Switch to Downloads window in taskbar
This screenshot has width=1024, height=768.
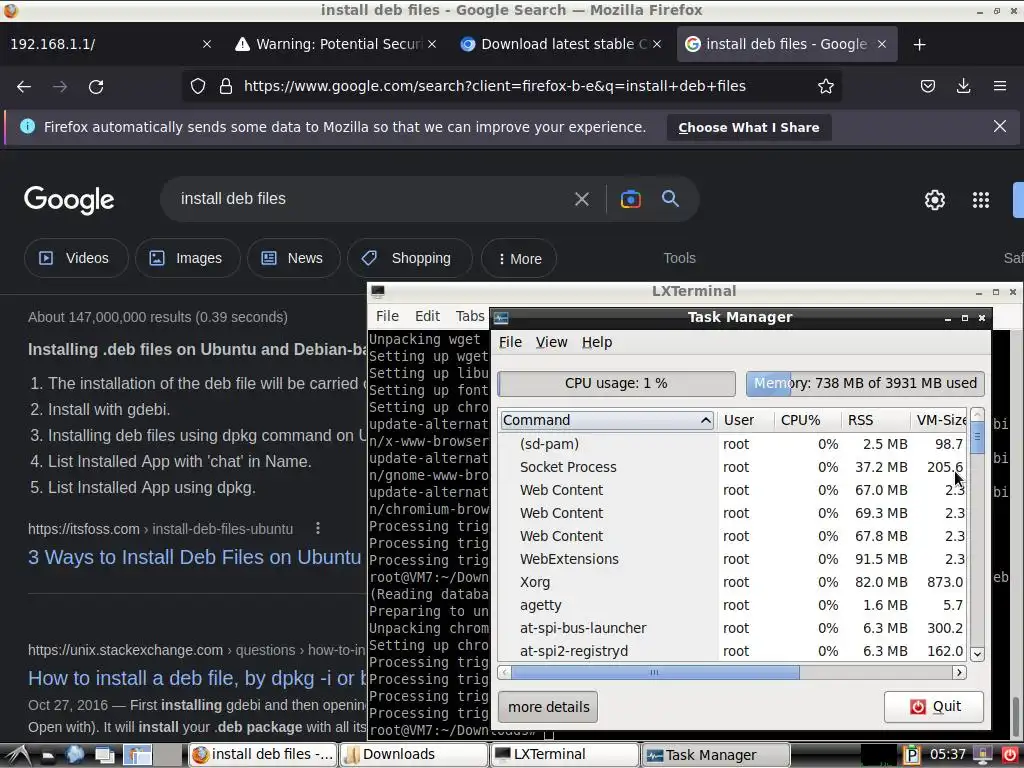[x=413, y=754]
